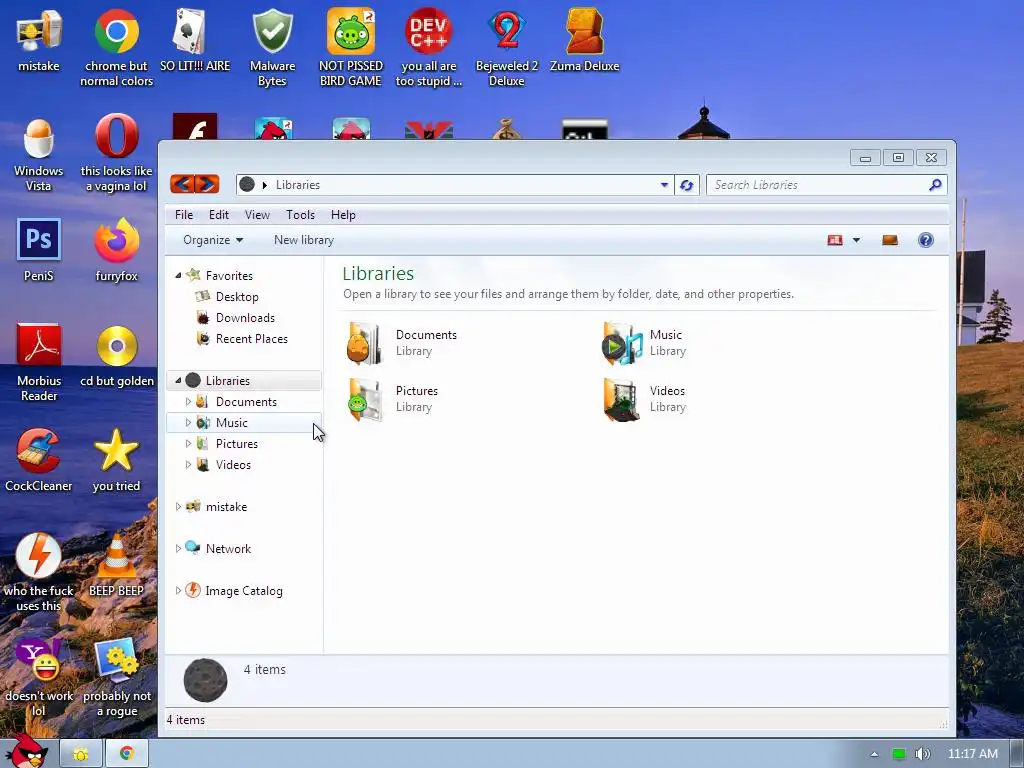1024x768 pixels.
Task: Open the Organize dropdown menu
Action: [x=213, y=240]
